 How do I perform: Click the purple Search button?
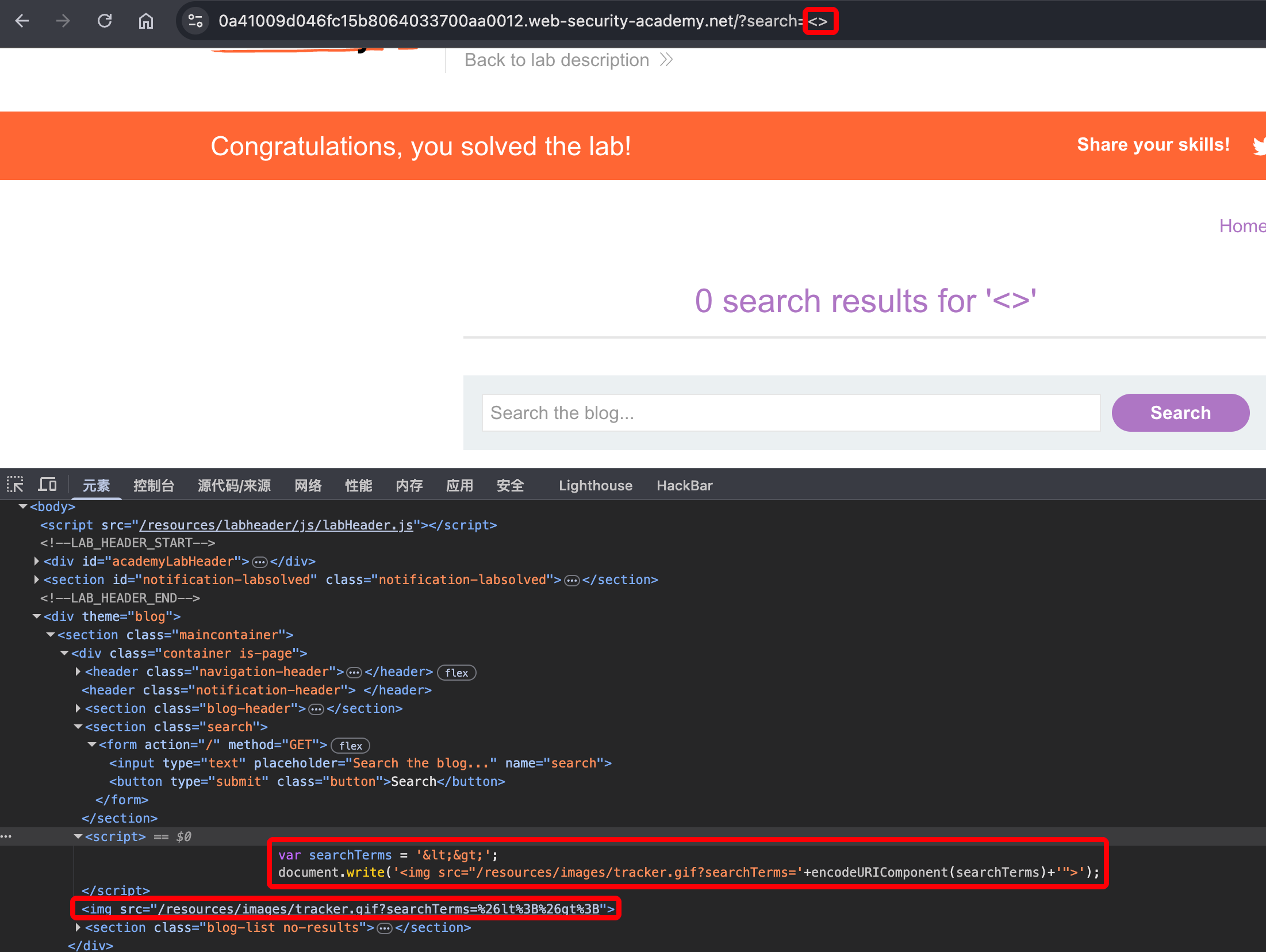1180,413
